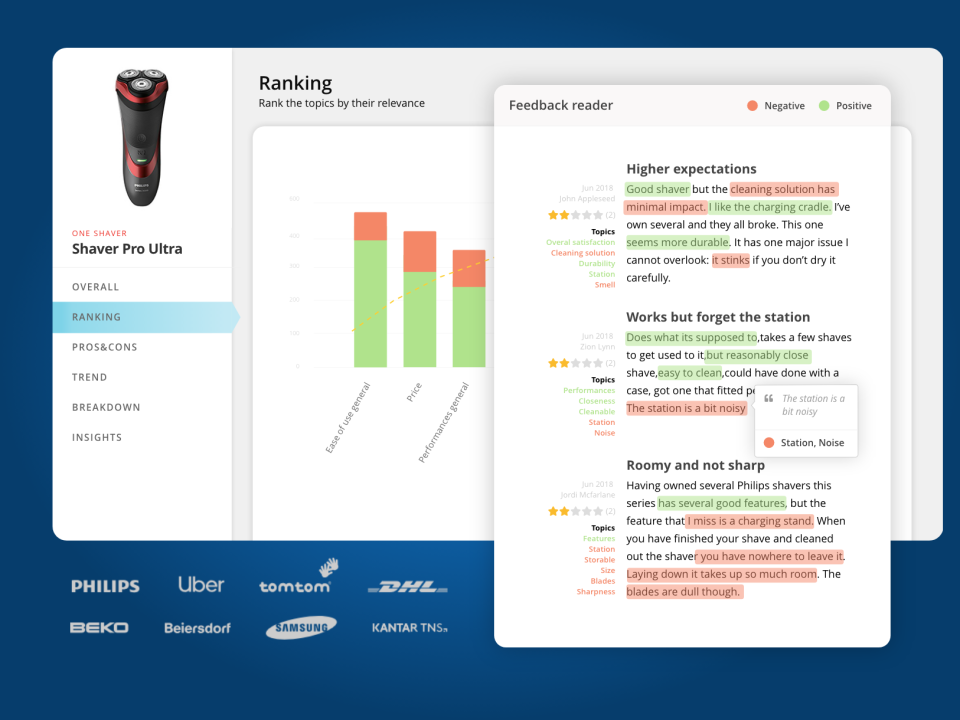
Task: Click the Beiersdorf logo
Action: coord(197,628)
